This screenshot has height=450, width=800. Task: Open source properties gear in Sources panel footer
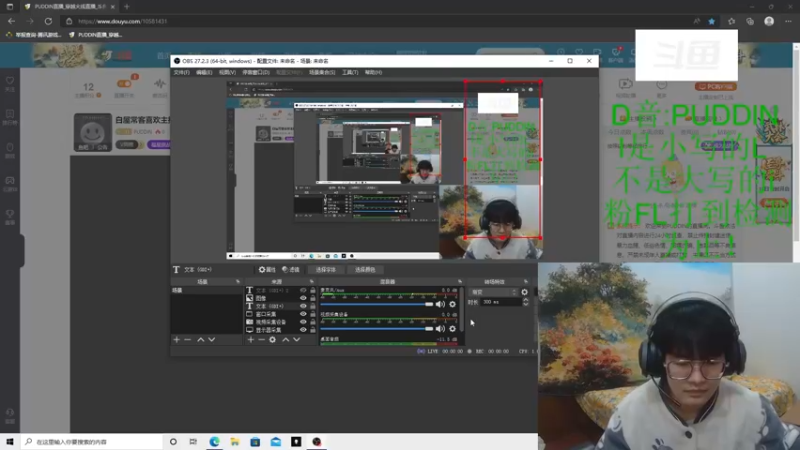(x=272, y=340)
